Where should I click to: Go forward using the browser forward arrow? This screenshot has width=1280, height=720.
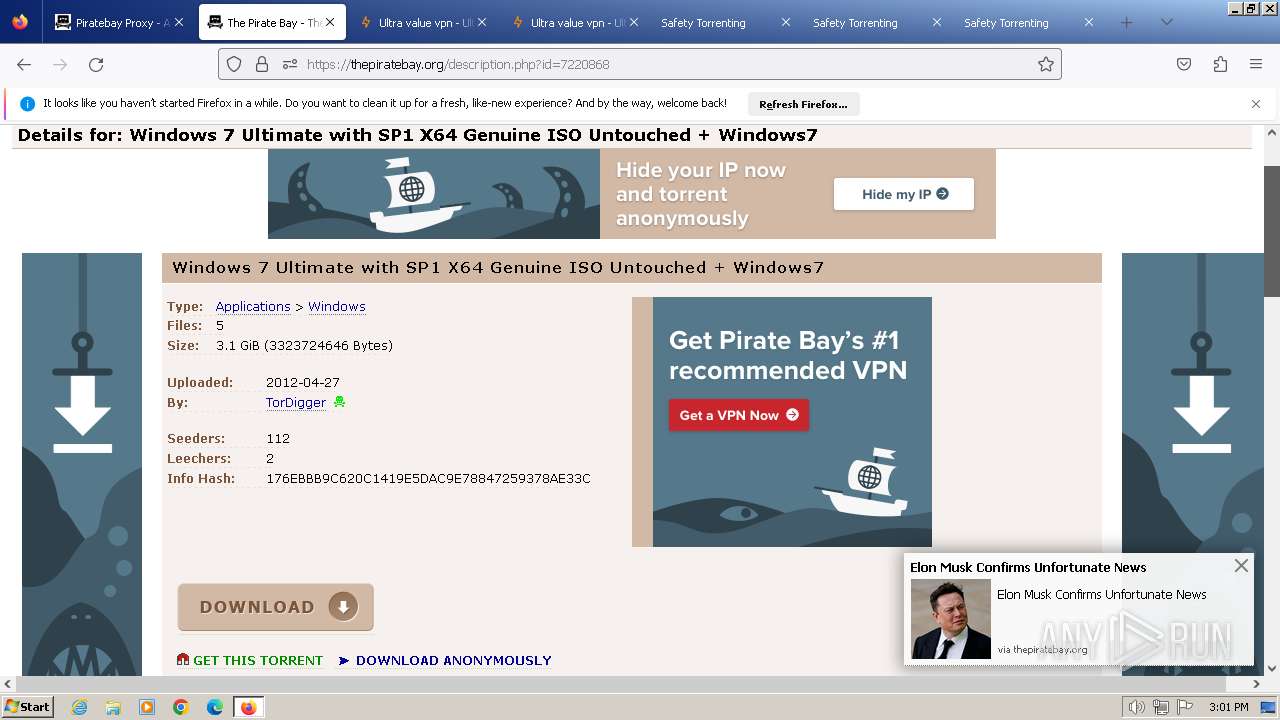(x=60, y=64)
